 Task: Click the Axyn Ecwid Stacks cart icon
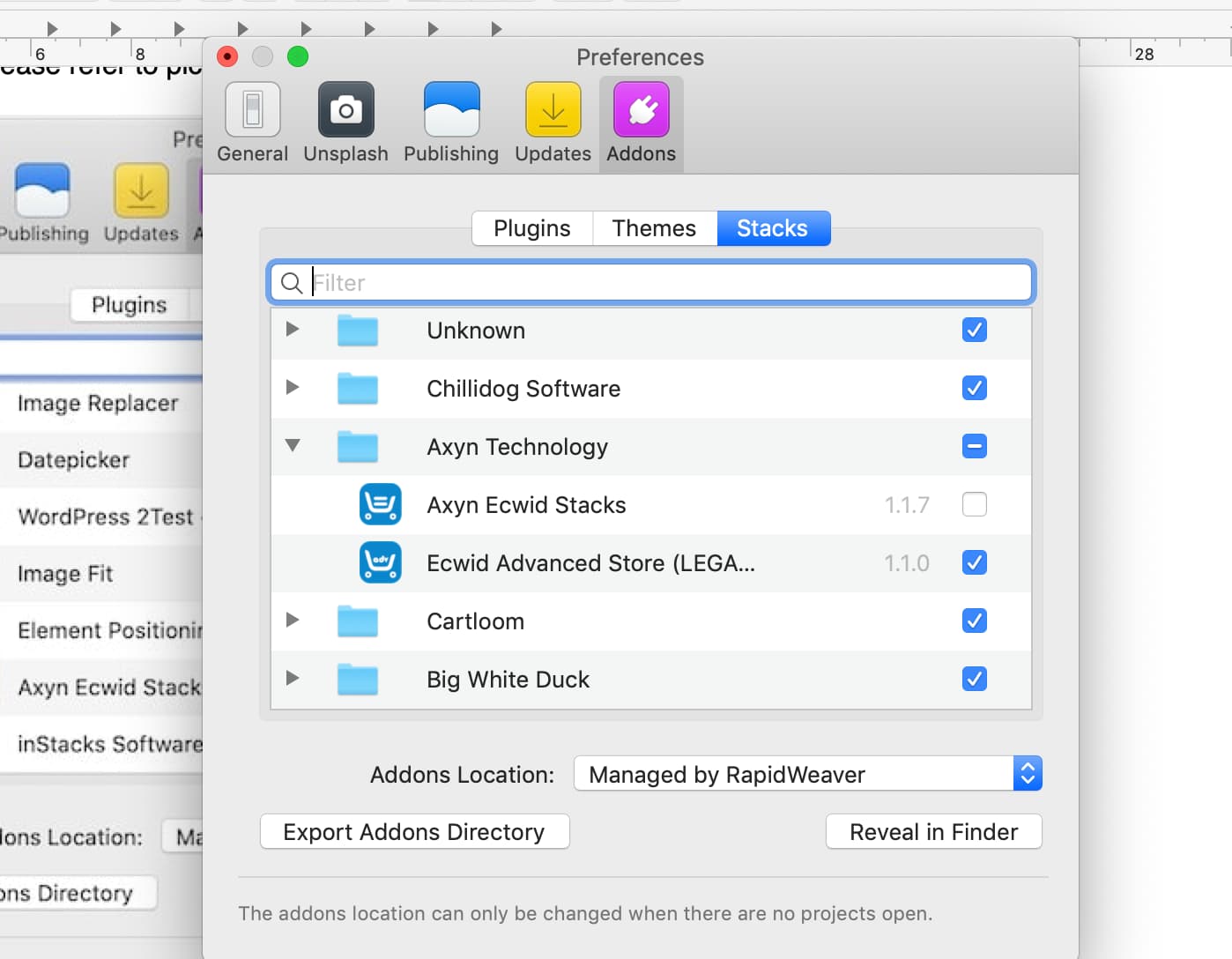click(381, 505)
